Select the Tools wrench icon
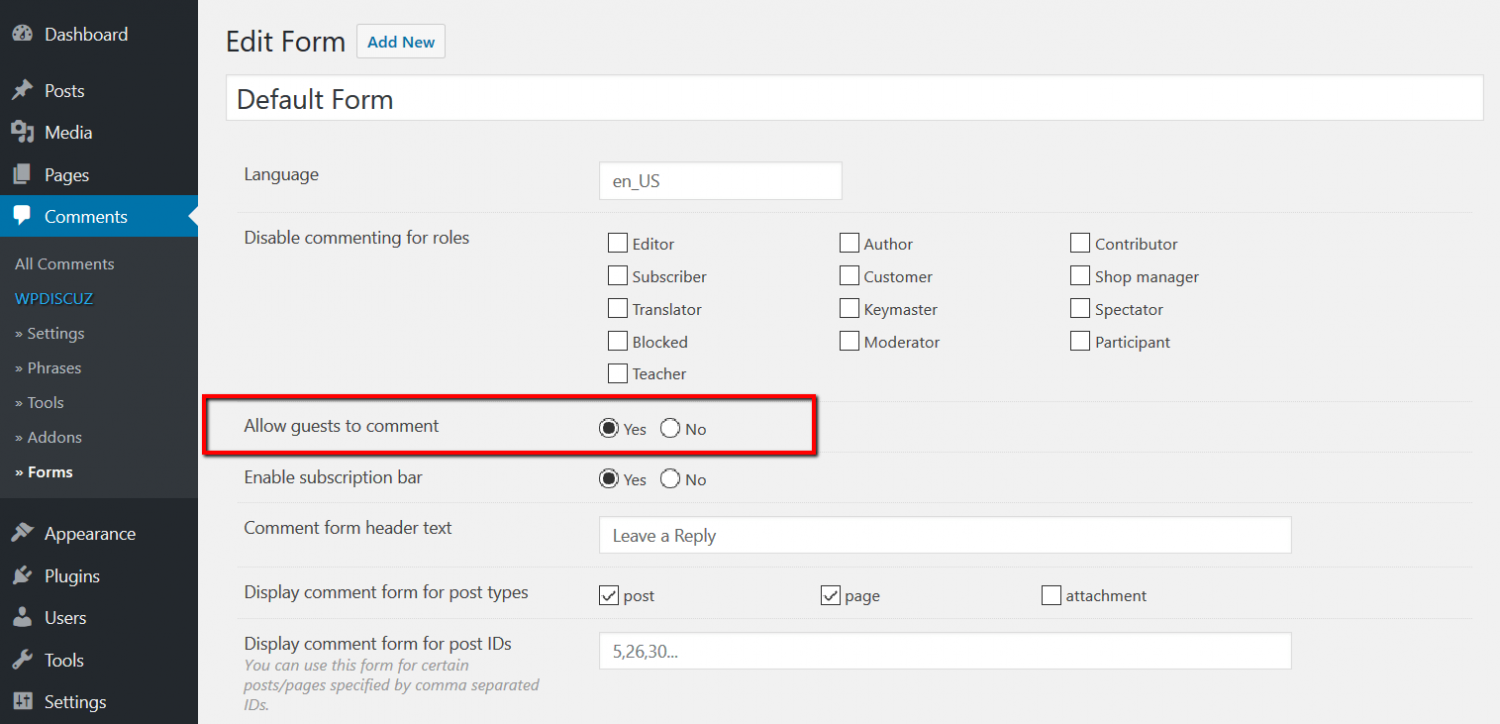The image size is (1500, 724). pyautogui.click(x=22, y=659)
